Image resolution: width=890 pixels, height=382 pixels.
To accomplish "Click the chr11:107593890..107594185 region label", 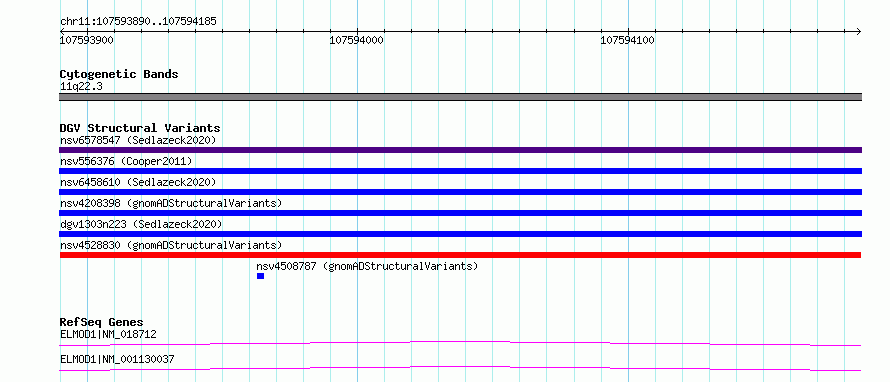I will click(x=138, y=22).
